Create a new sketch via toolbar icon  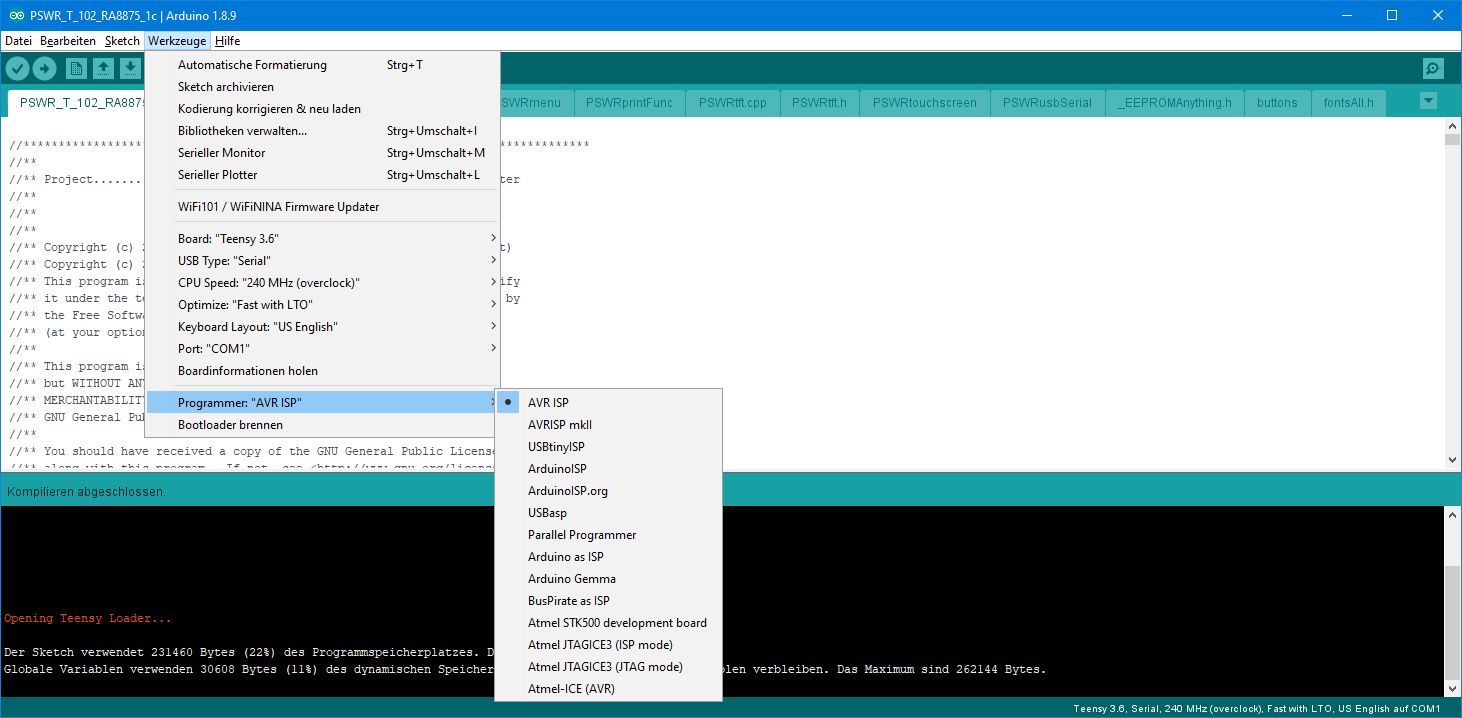76,68
